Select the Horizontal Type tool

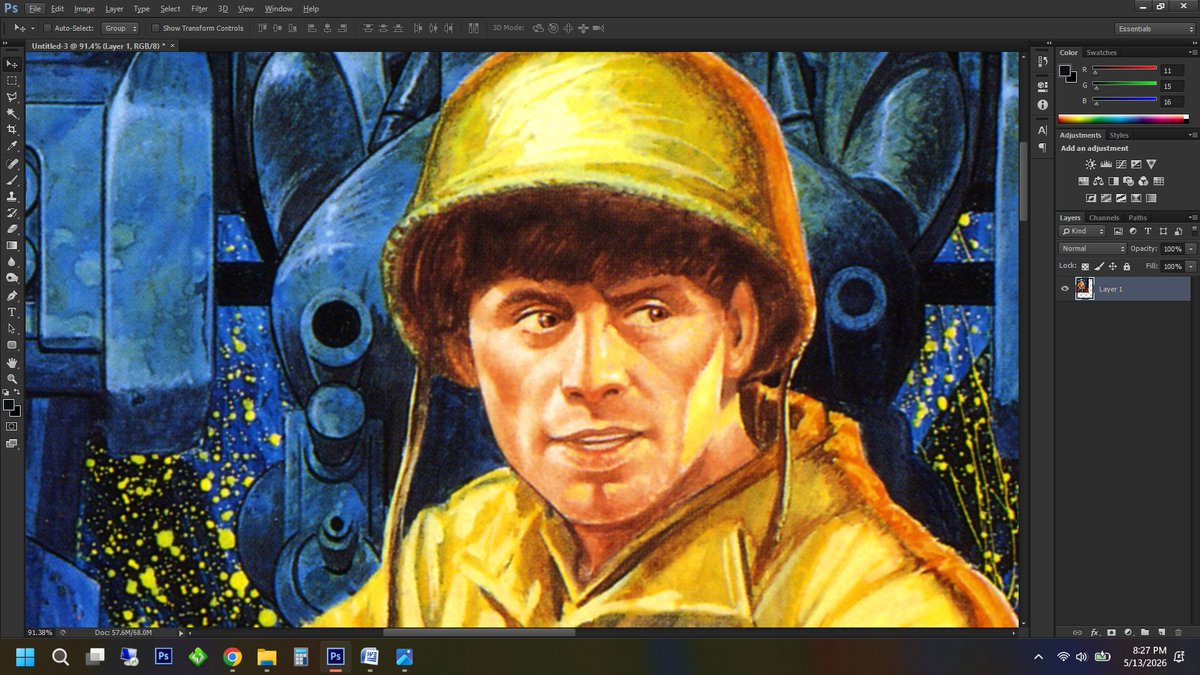[12, 312]
